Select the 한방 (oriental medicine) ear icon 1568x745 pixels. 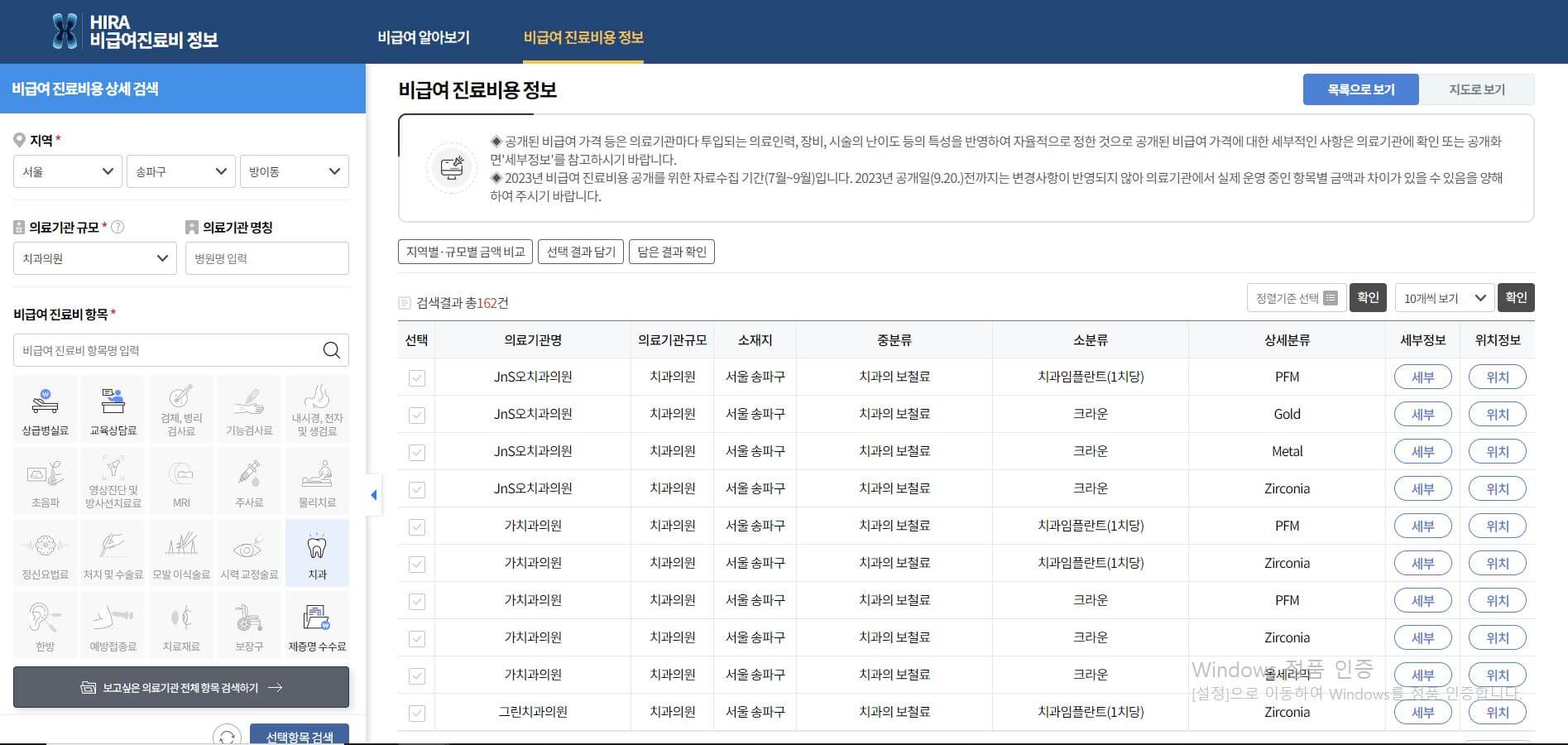click(x=45, y=623)
